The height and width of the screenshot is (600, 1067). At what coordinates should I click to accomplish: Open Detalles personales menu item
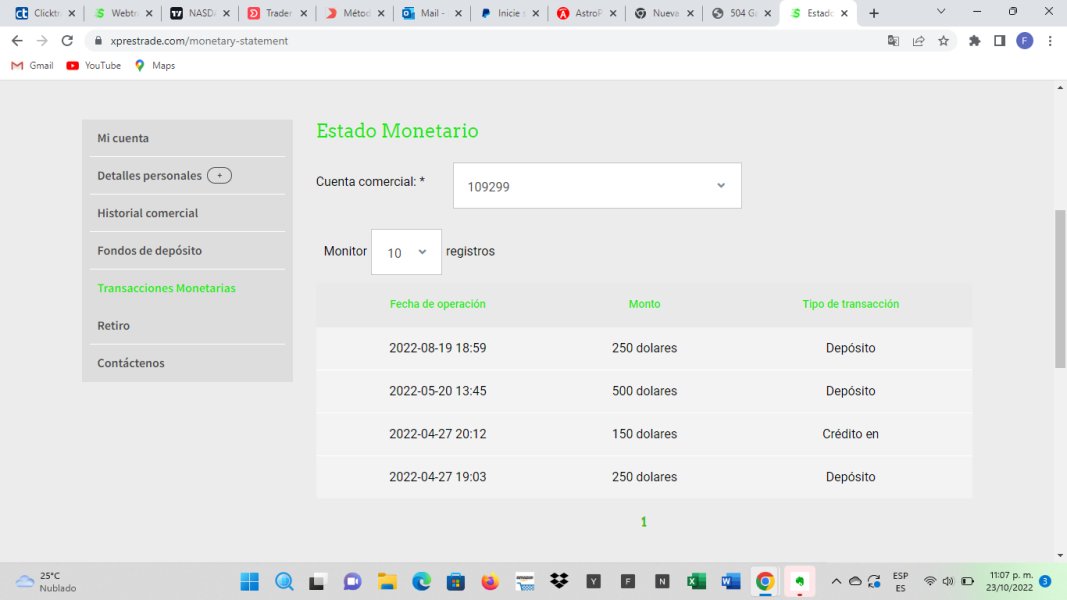tap(149, 176)
